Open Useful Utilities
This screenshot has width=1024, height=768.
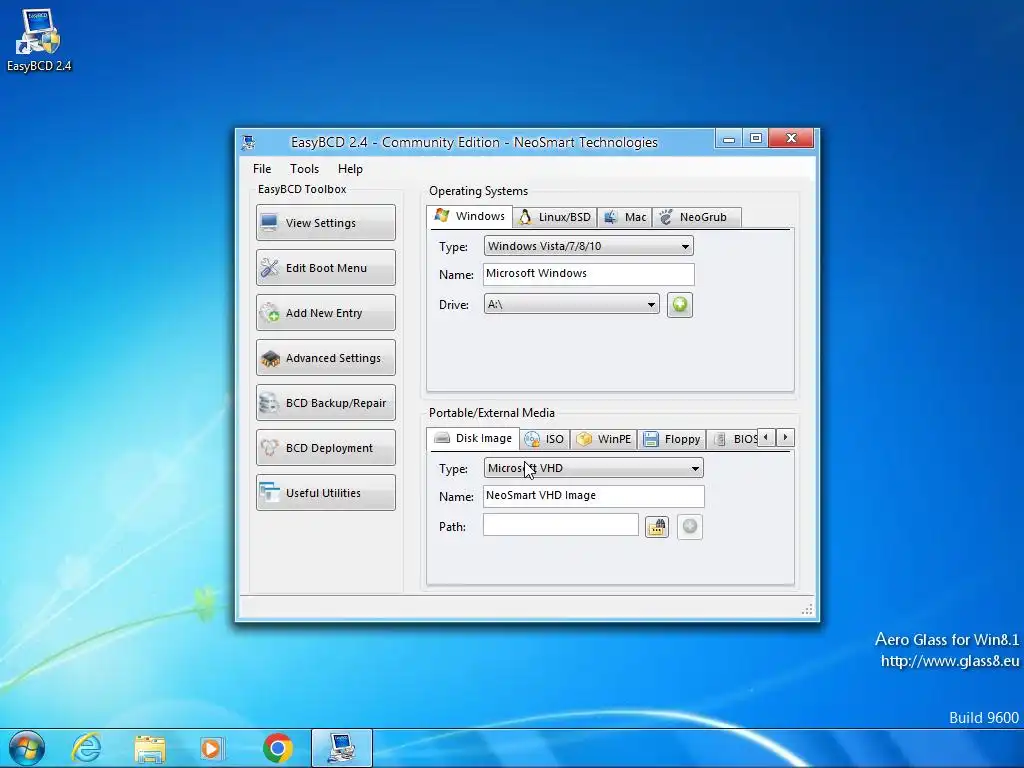(x=326, y=493)
